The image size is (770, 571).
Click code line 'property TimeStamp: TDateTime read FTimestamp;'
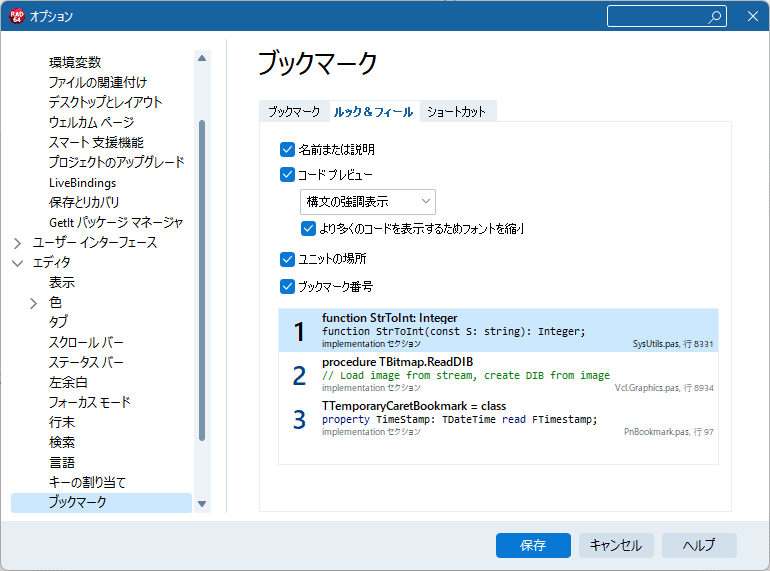[460, 420]
